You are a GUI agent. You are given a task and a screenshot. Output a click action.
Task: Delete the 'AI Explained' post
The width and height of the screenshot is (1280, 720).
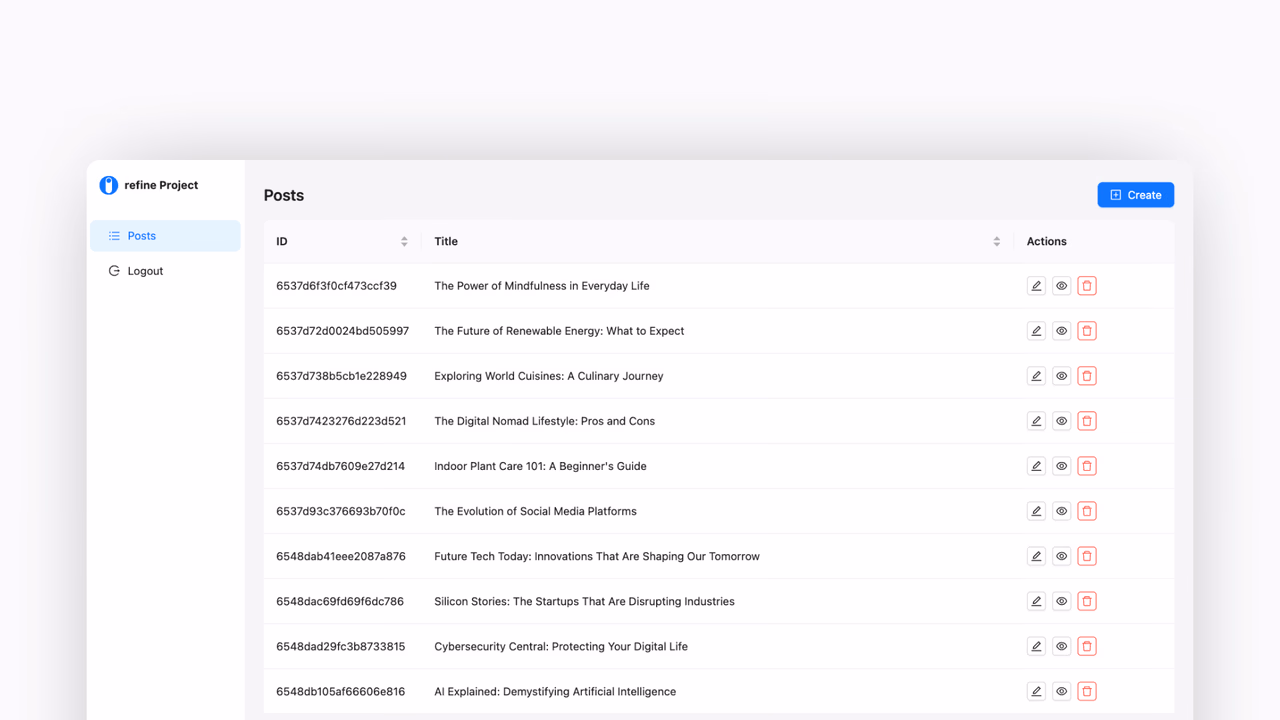[x=1087, y=691]
